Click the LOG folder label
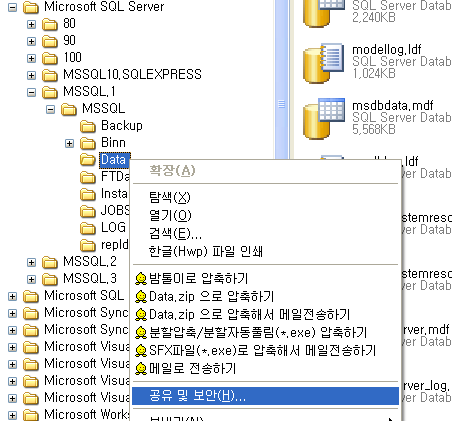Image resolution: width=452 pixels, height=421 pixels. click(x=113, y=228)
